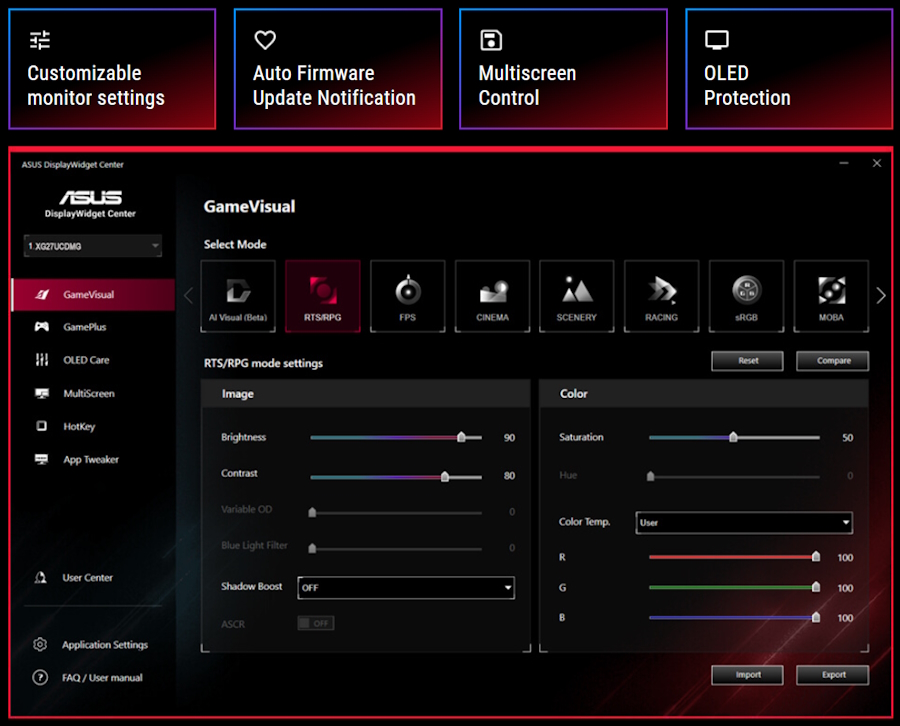Click the Image panel header

[366, 394]
